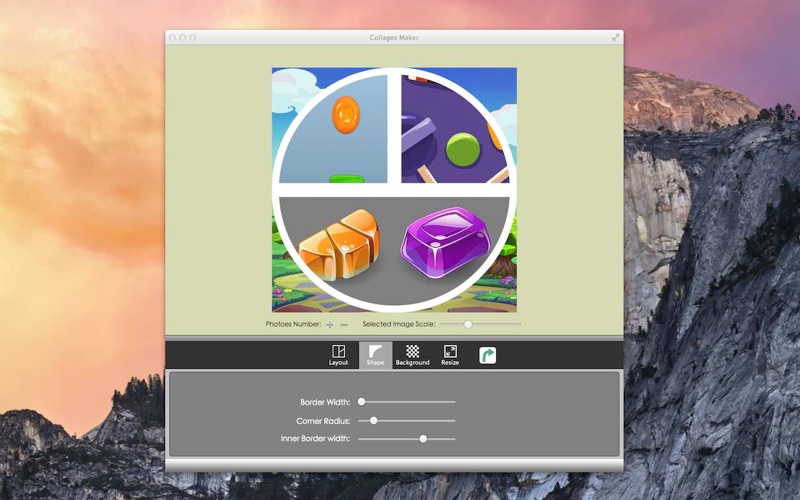Select the Shape tab
Screen dimensions: 800x500
coord(376,355)
